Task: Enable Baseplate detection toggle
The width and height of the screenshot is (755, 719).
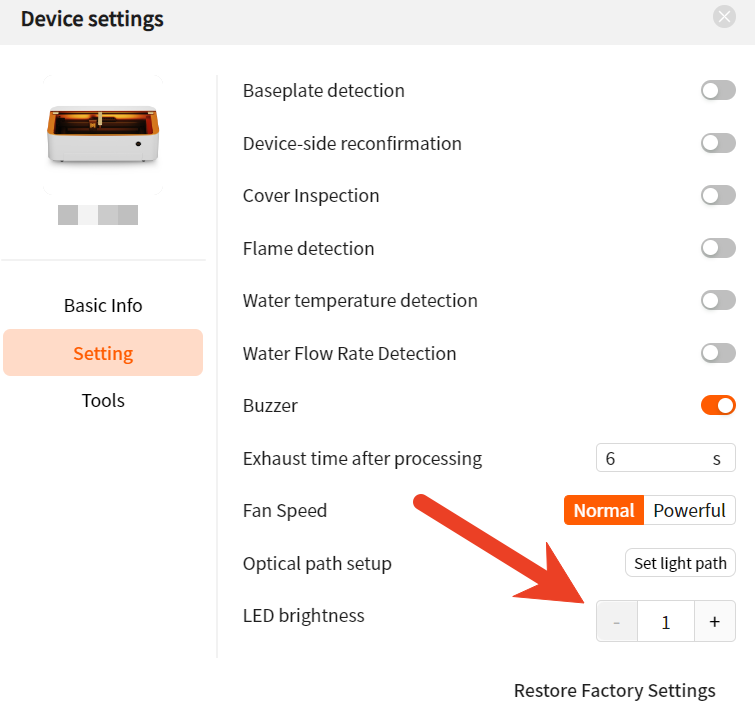Action: 718,91
